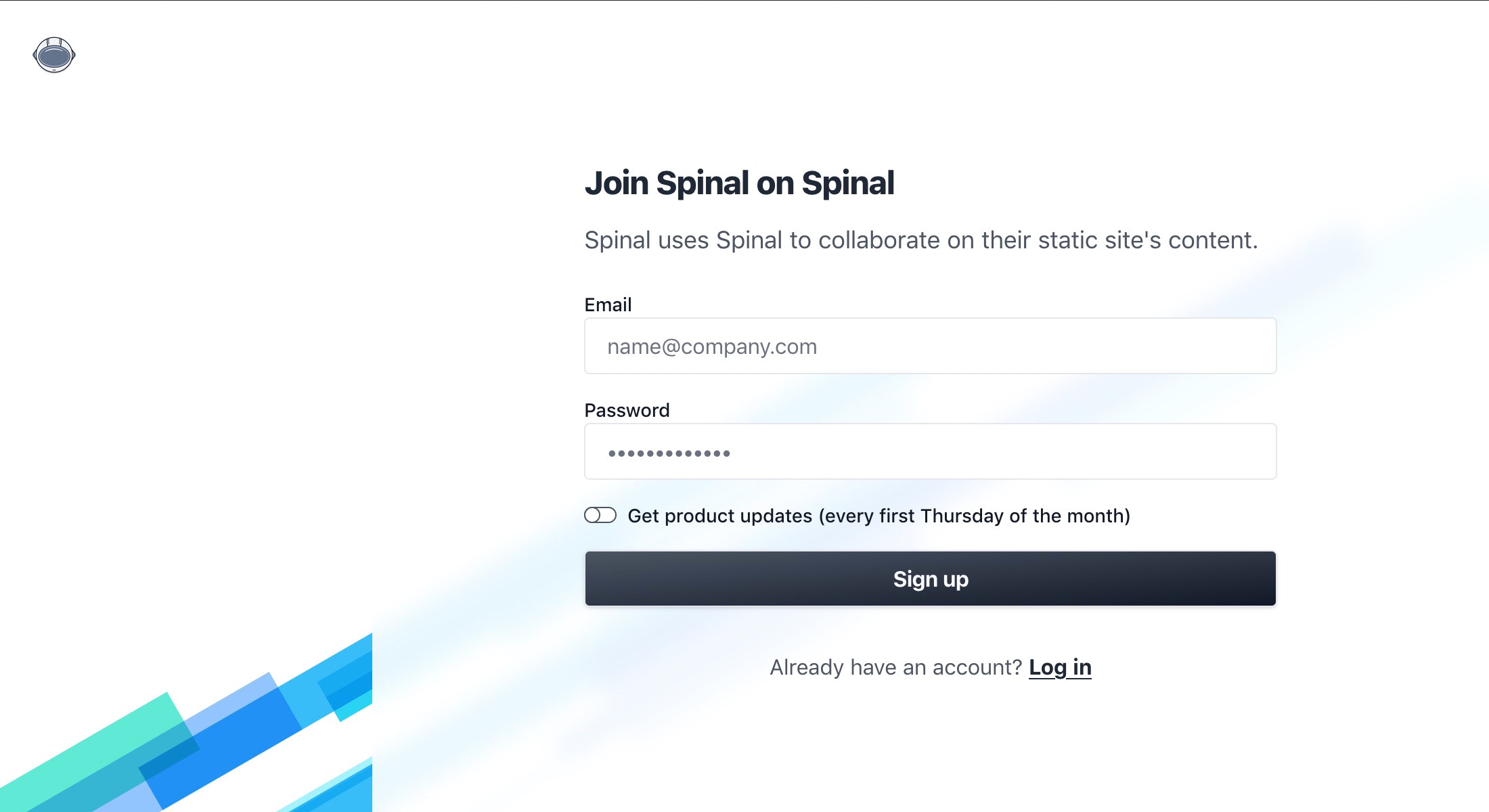Click the "Already have an account?" text
Viewport: 1489px width, 812px height.
pyautogui.click(x=895, y=667)
